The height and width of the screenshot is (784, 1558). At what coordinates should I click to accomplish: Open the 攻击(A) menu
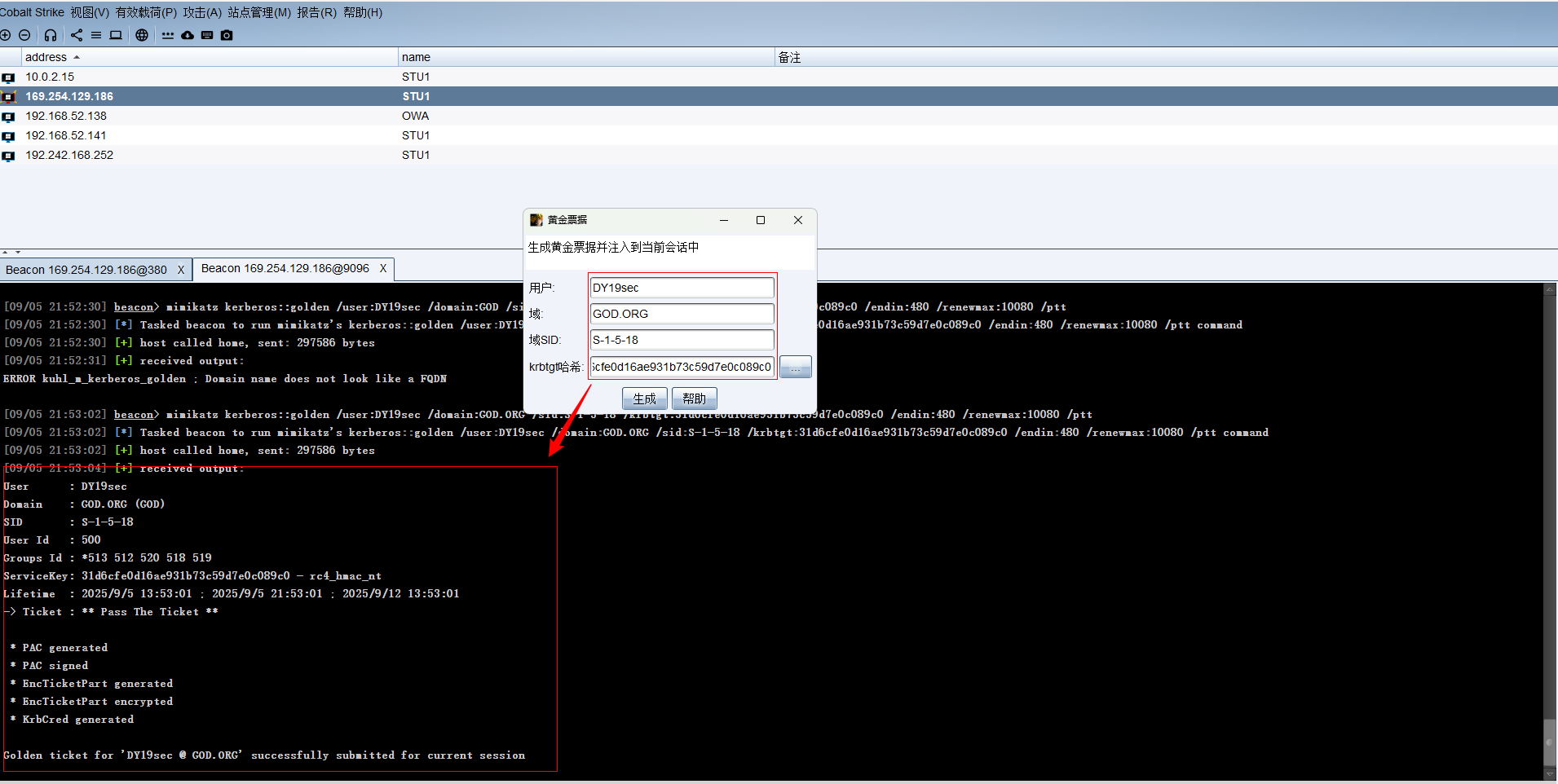click(202, 12)
